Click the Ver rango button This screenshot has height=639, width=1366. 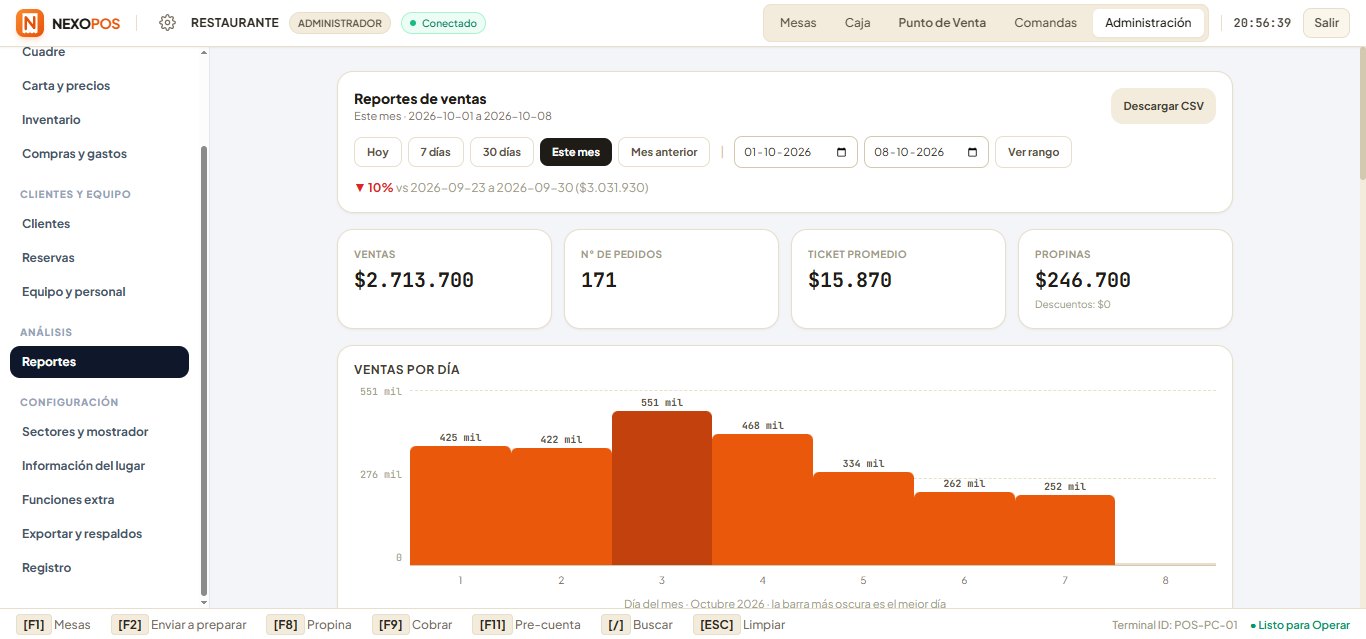coord(1033,152)
